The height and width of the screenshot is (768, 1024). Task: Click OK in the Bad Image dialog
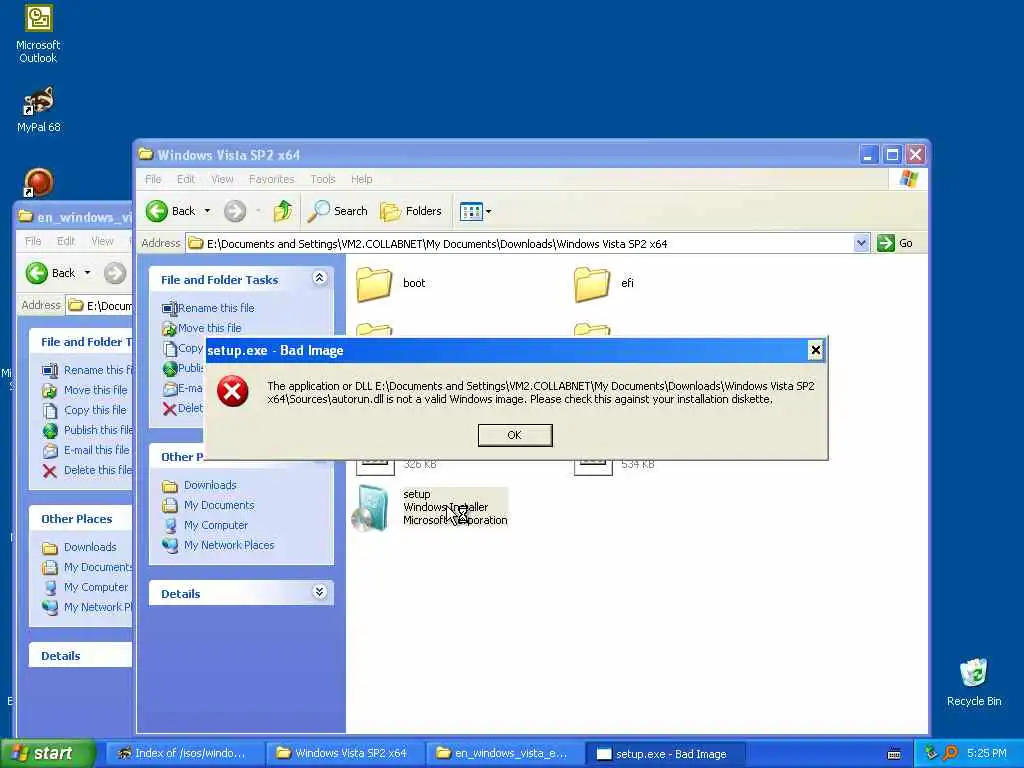[x=515, y=435]
